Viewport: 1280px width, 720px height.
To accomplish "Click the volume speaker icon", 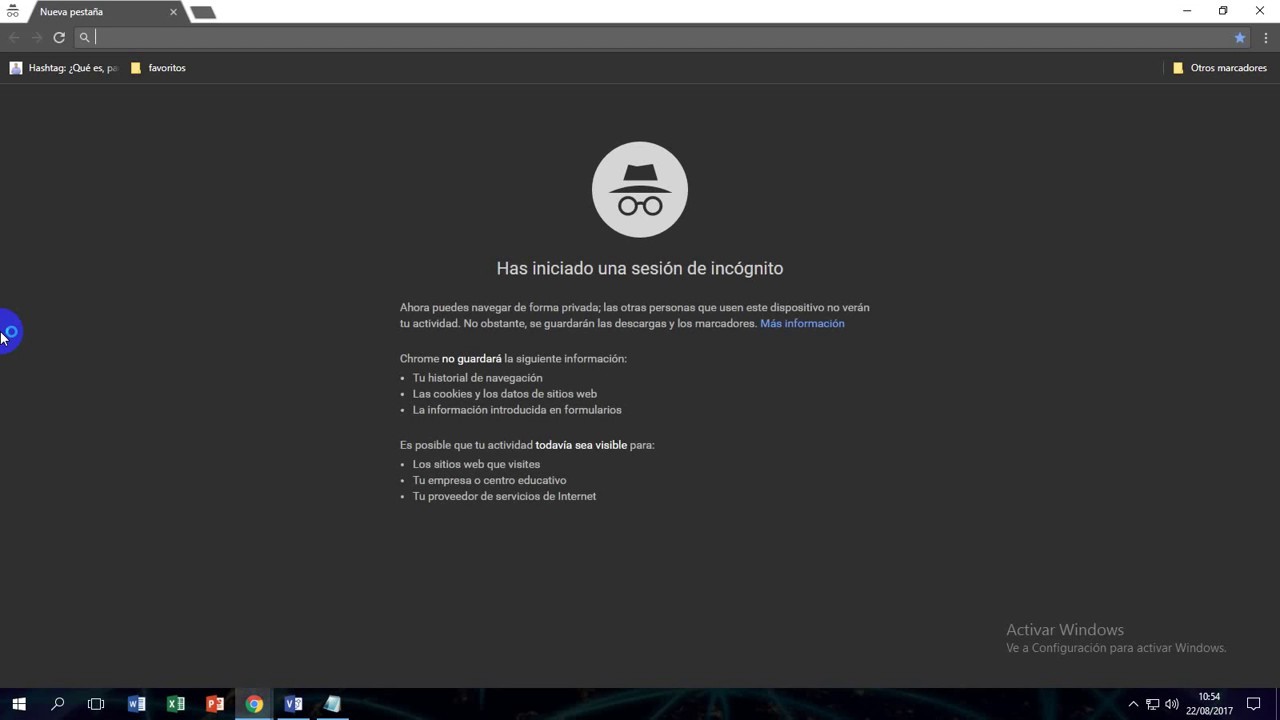I will coord(1171,704).
